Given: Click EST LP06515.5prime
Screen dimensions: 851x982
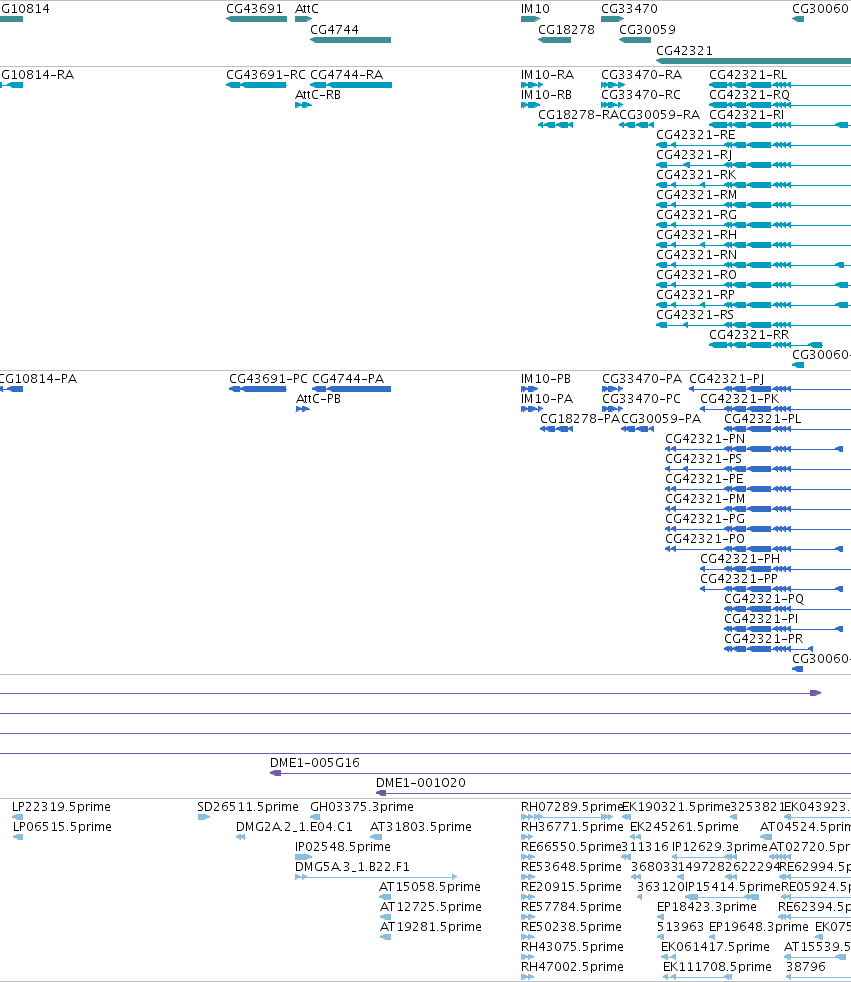Looking at the screenshot, I should click(x=62, y=827).
